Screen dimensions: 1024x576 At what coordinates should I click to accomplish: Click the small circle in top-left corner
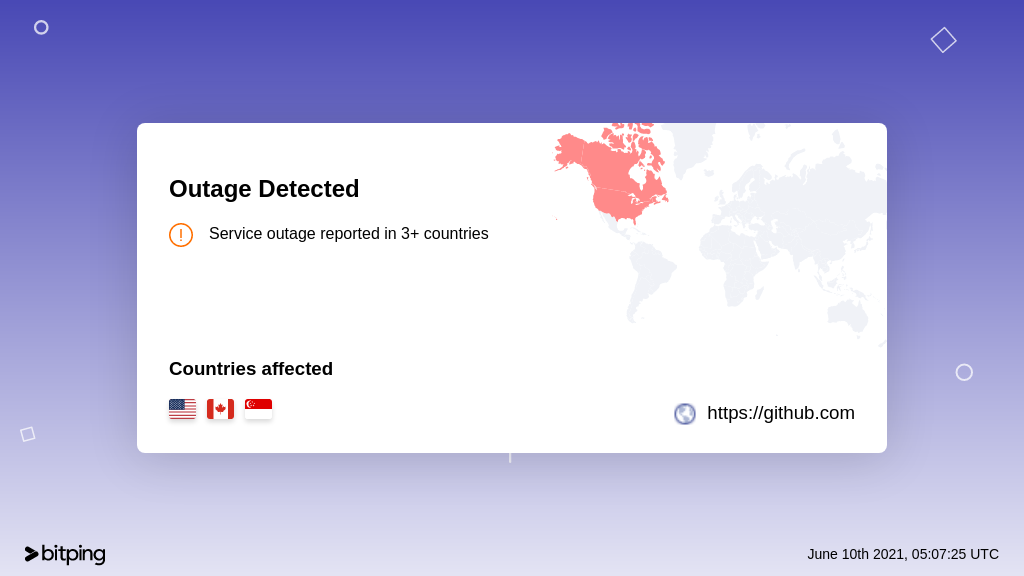click(x=41, y=27)
